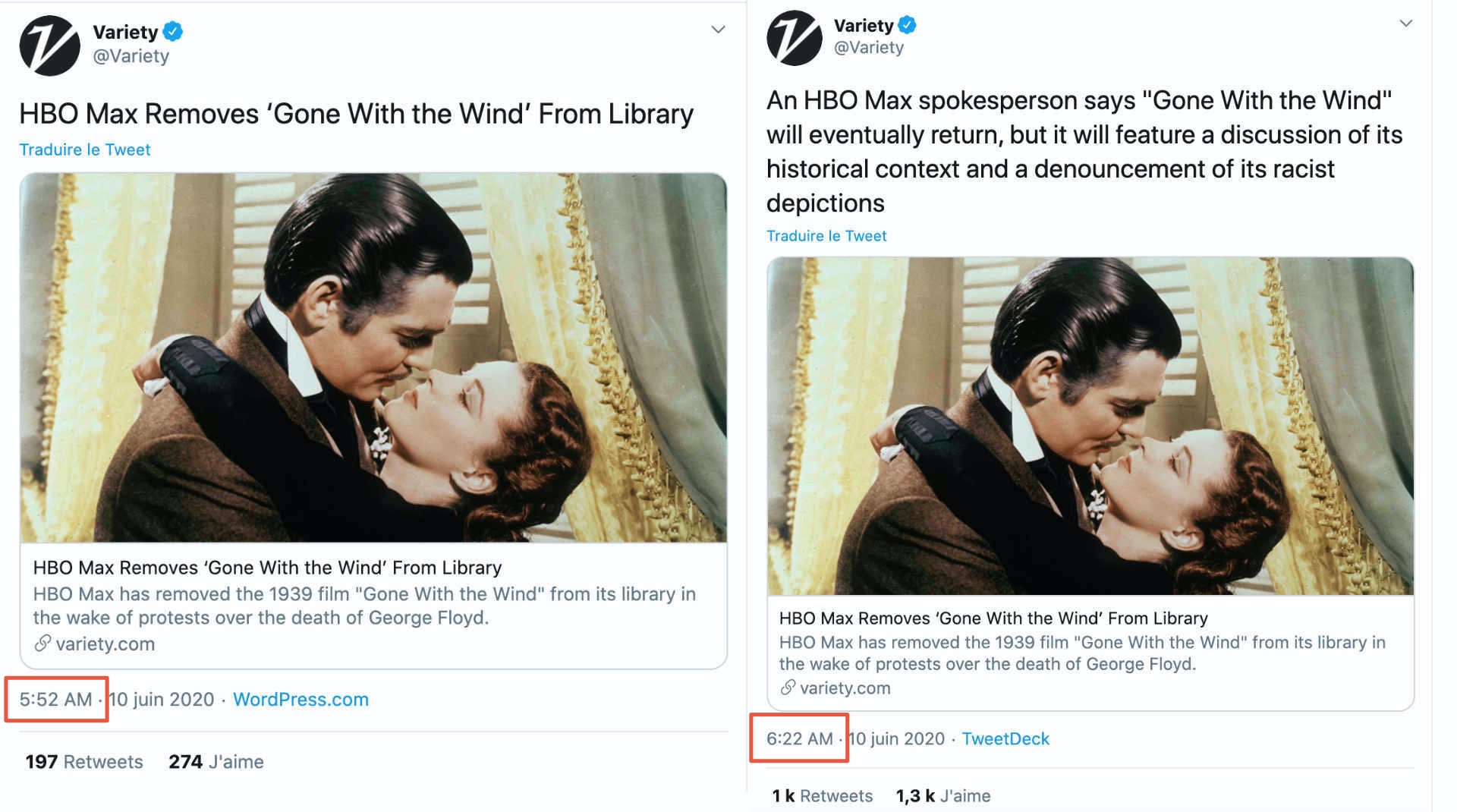Open TweetDeck source link
The image size is (1457, 812).
click(1005, 739)
